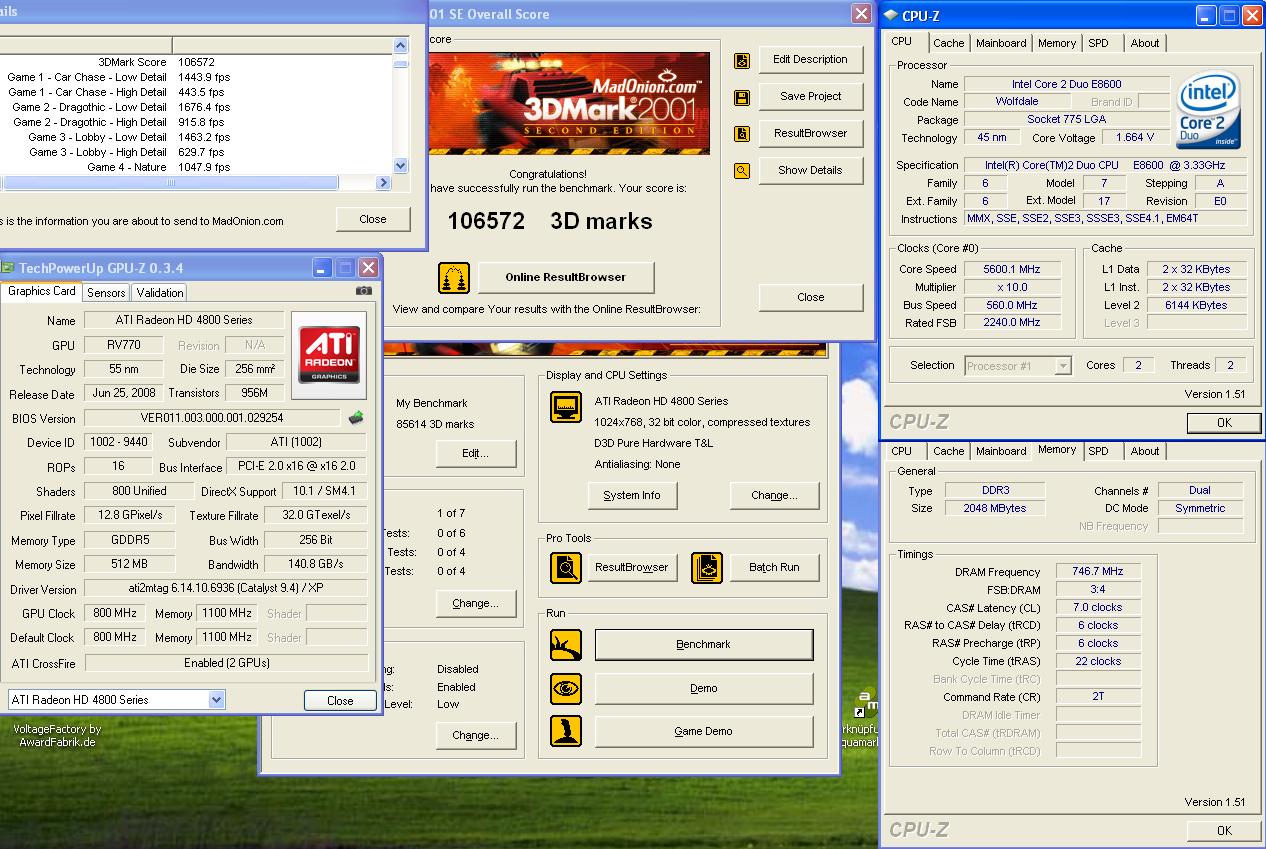
Task: Click the details list scroll down arrow
Action: pyautogui.click(x=401, y=166)
